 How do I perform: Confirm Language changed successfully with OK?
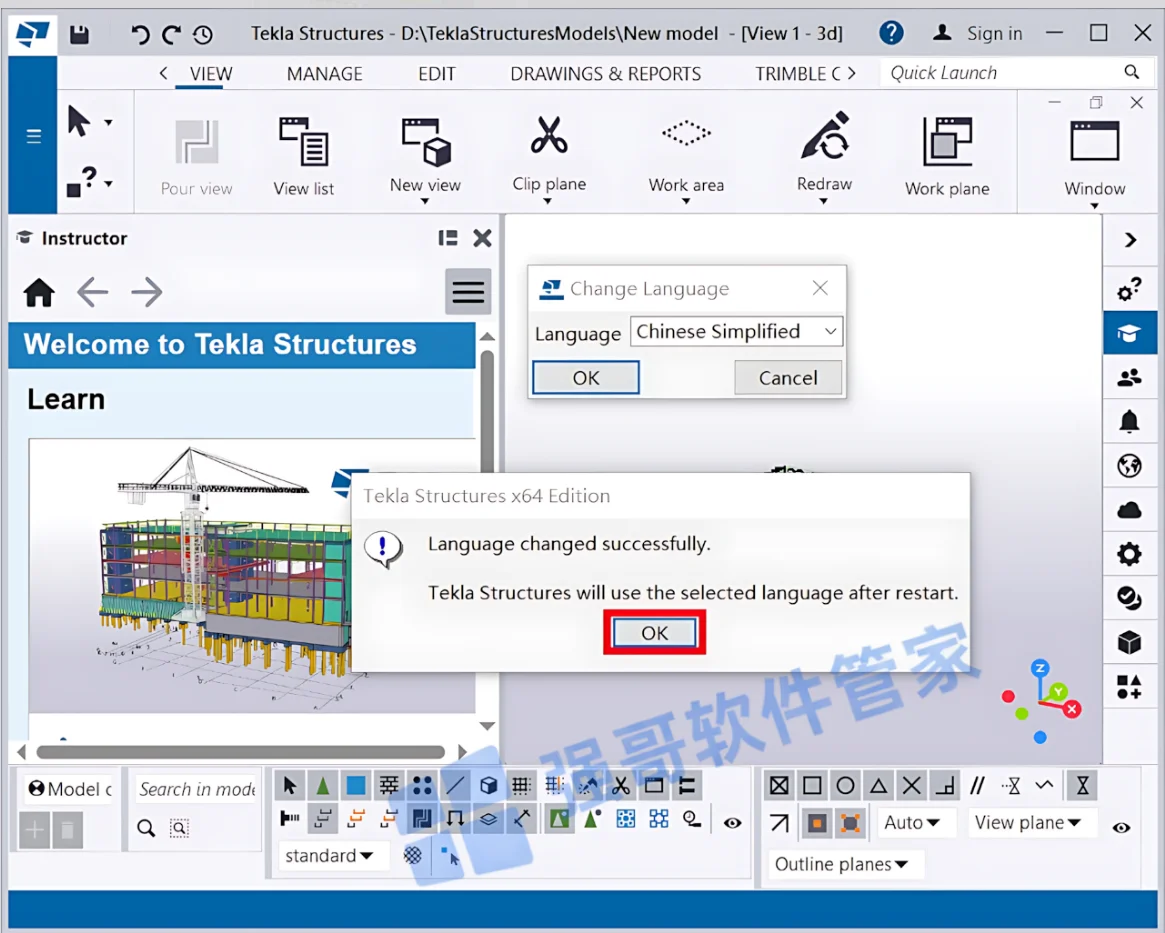(x=655, y=633)
